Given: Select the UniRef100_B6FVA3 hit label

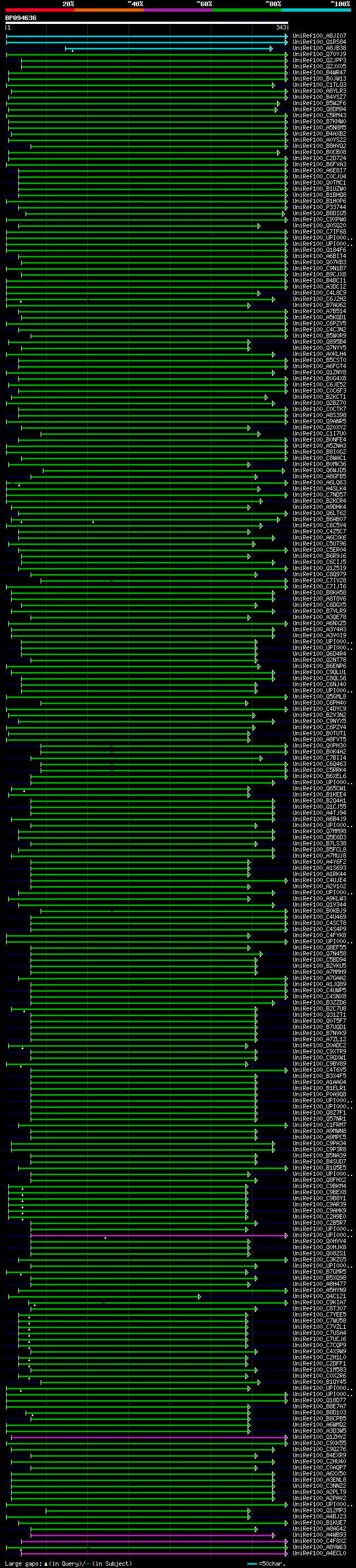Looking at the screenshot, I should 319,164.
